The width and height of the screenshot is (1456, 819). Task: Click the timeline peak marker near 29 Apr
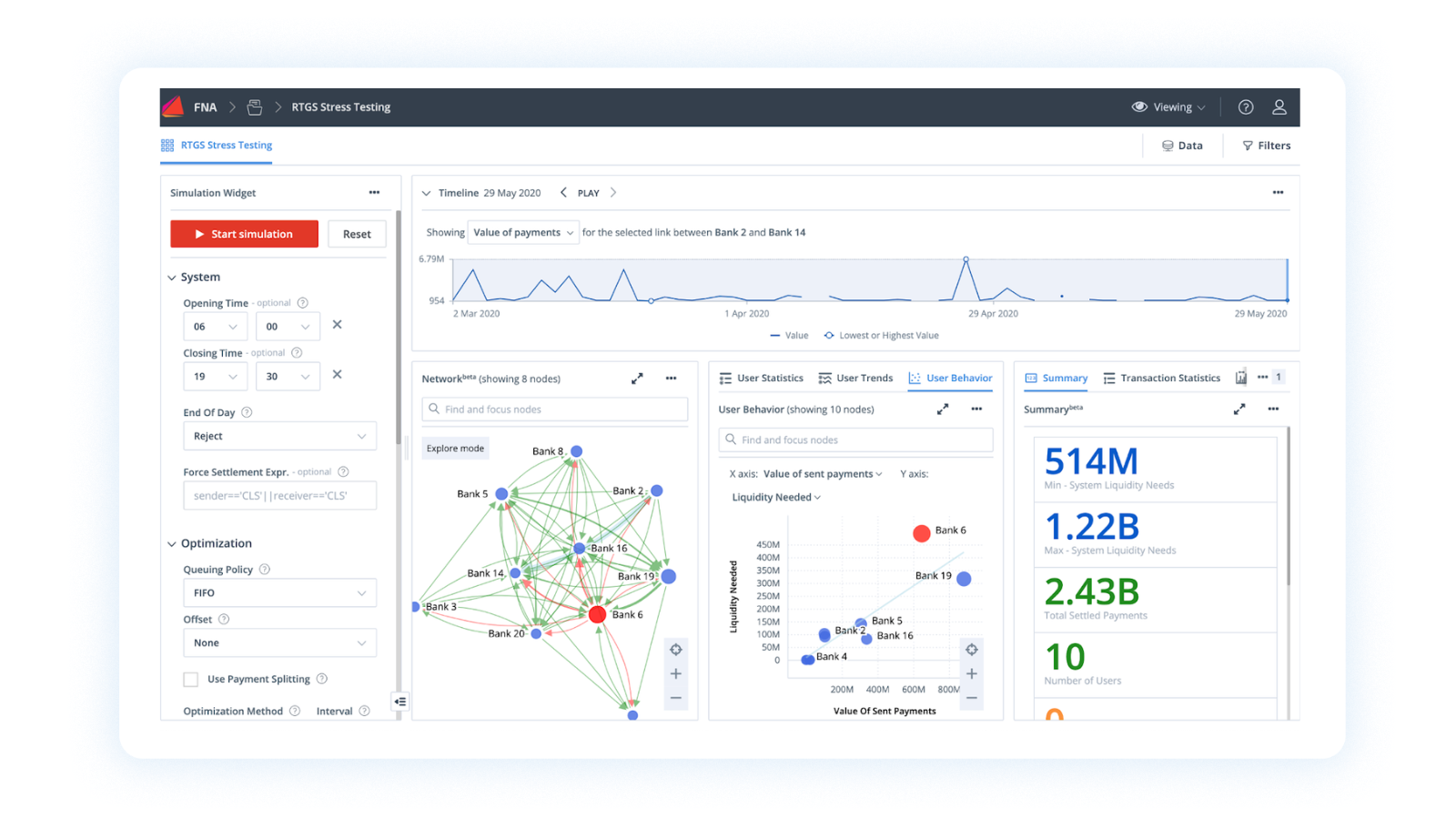click(x=966, y=259)
